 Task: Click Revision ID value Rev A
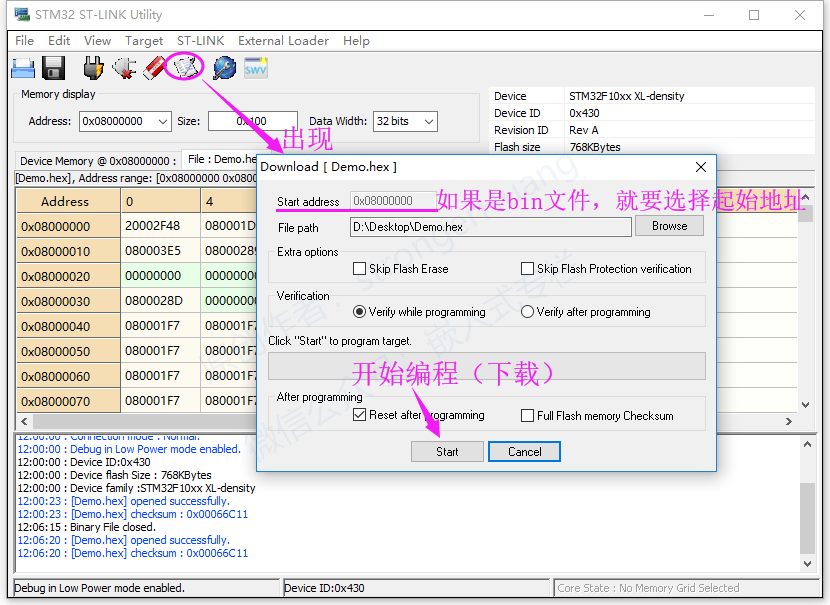coord(583,130)
